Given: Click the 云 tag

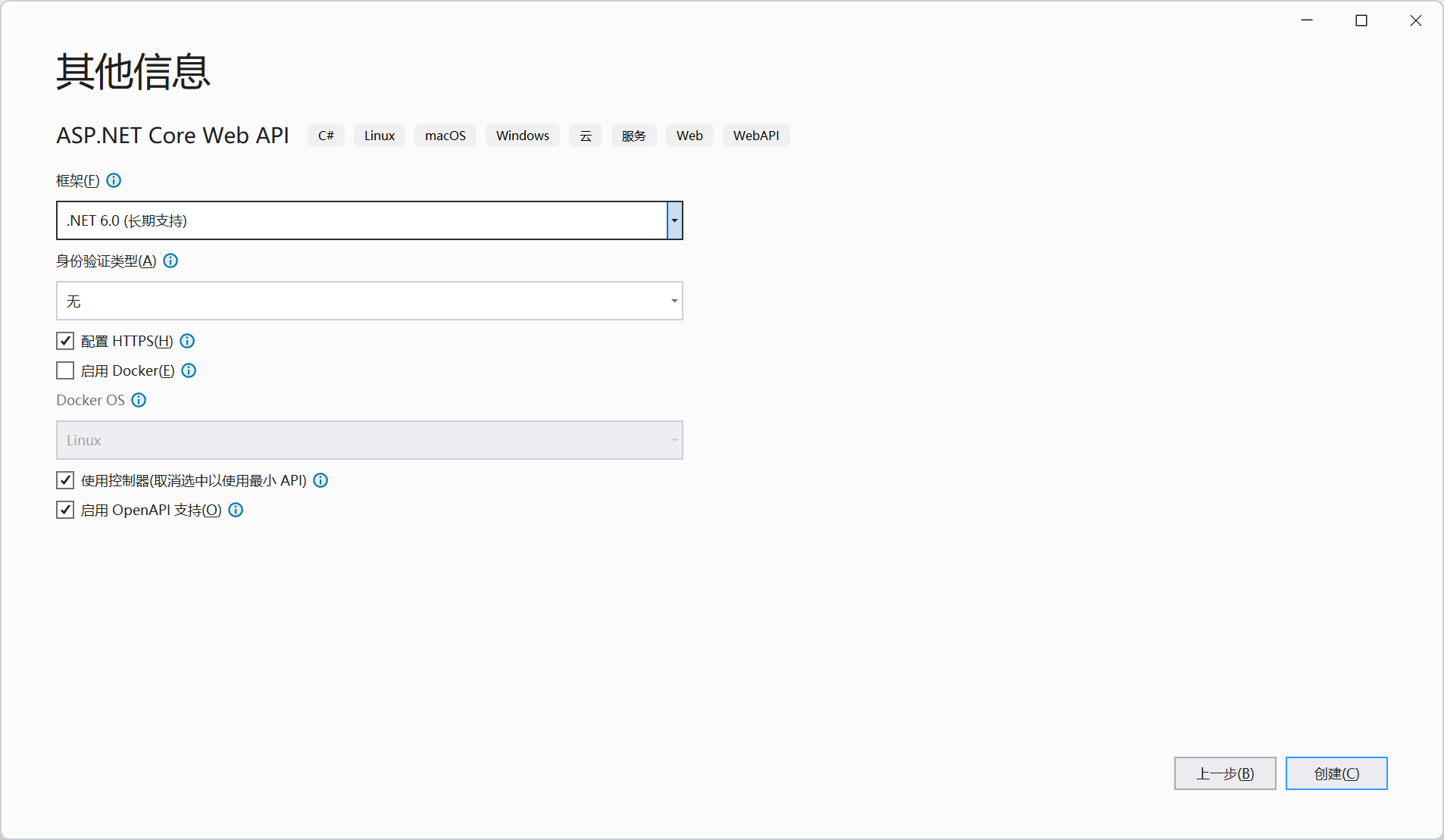Looking at the screenshot, I should click(x=586, y=136).
